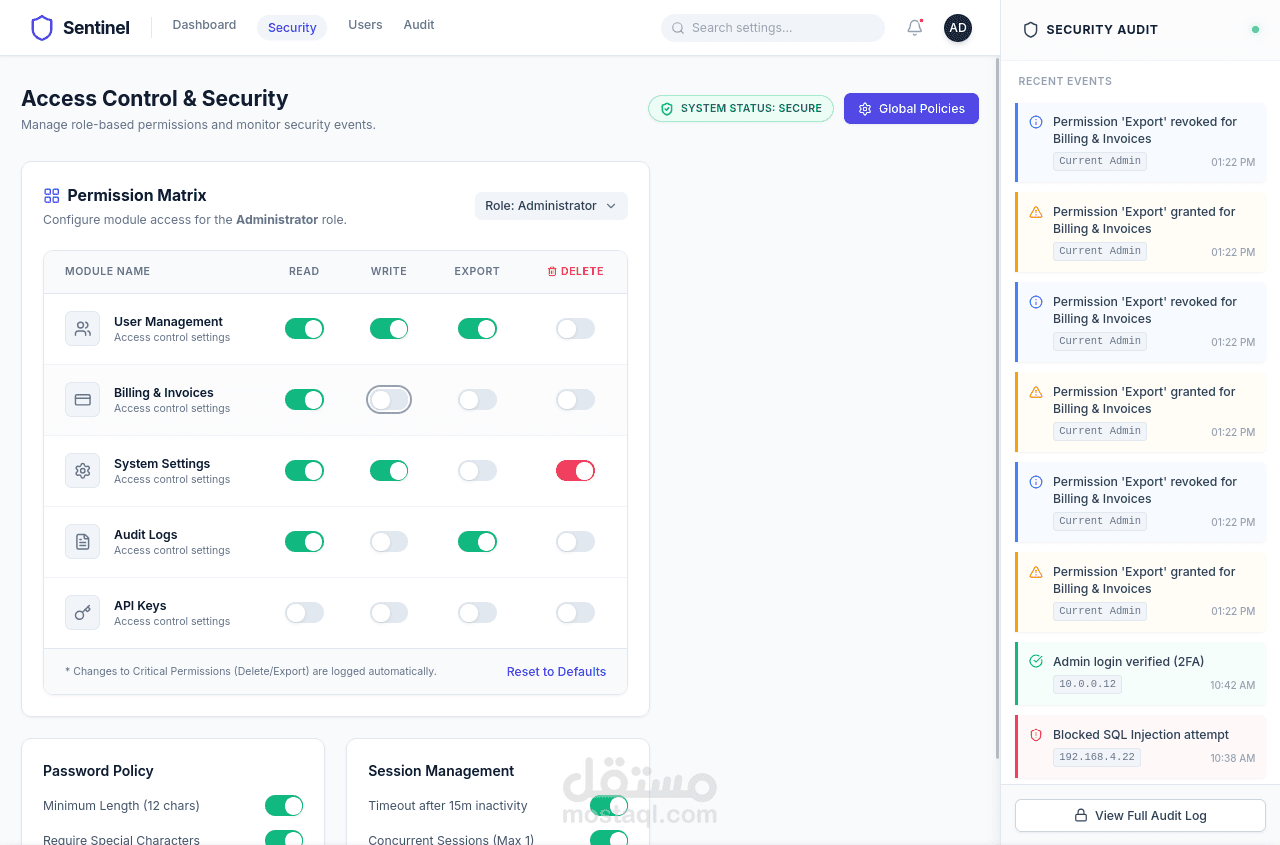This screenshot has height=845, width=1280.
Task: Click the lock icon on View Full Audit Log
Action: [x=1081, y=816]
